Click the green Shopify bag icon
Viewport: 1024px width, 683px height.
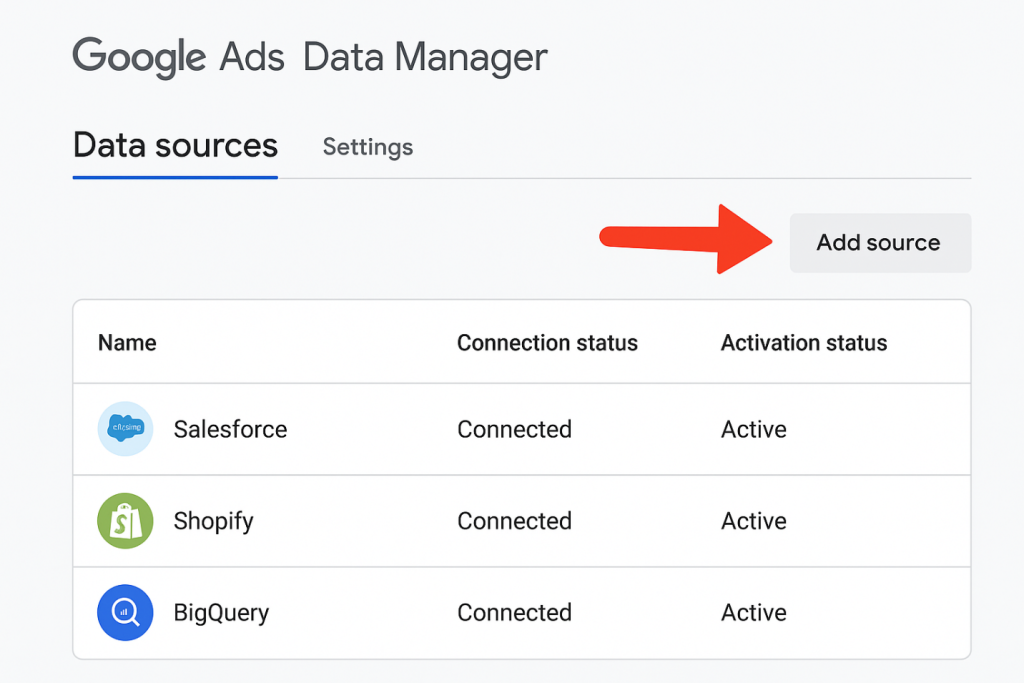tap(125, 520)
